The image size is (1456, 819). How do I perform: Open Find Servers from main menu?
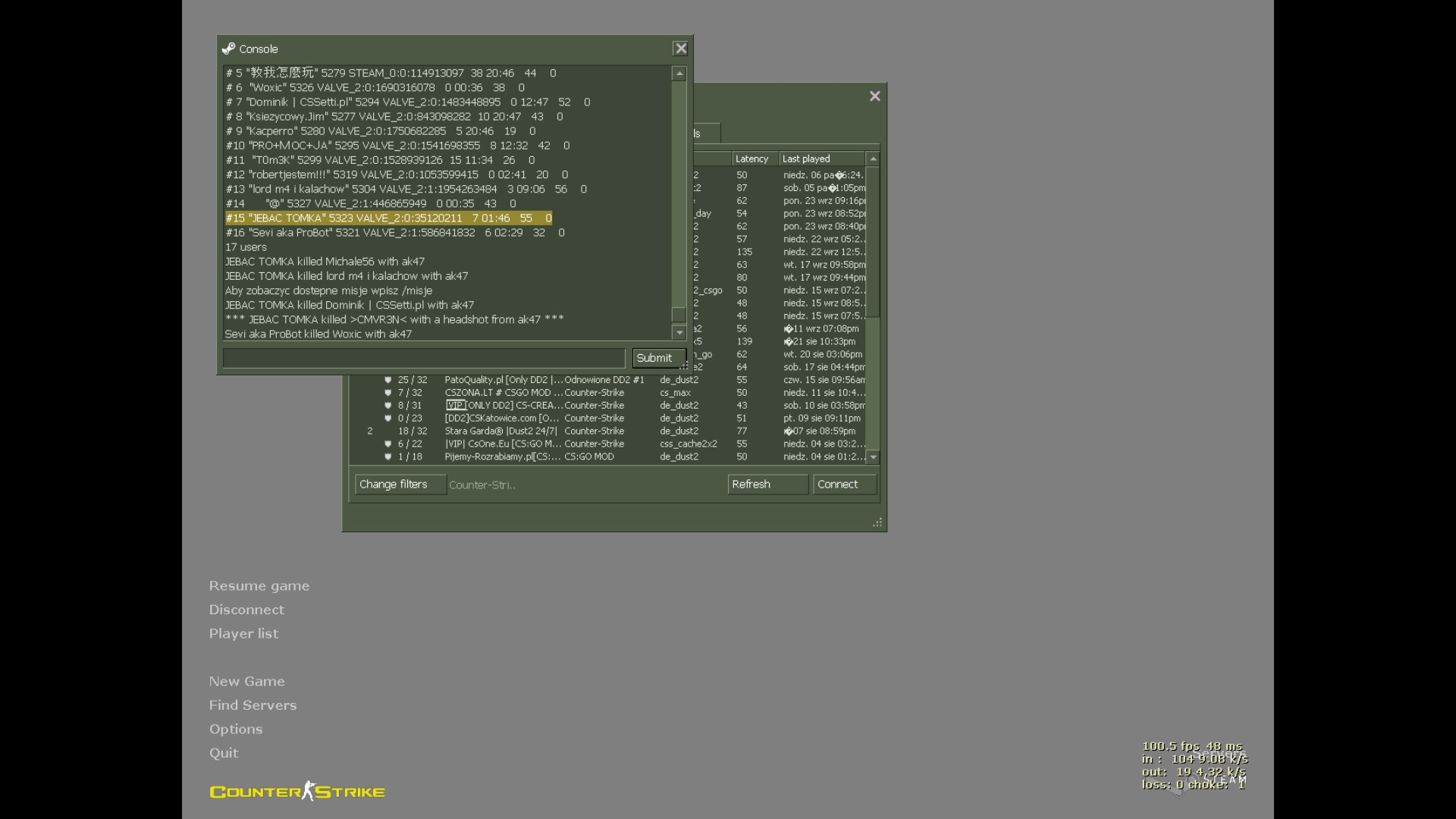(253, 705)
